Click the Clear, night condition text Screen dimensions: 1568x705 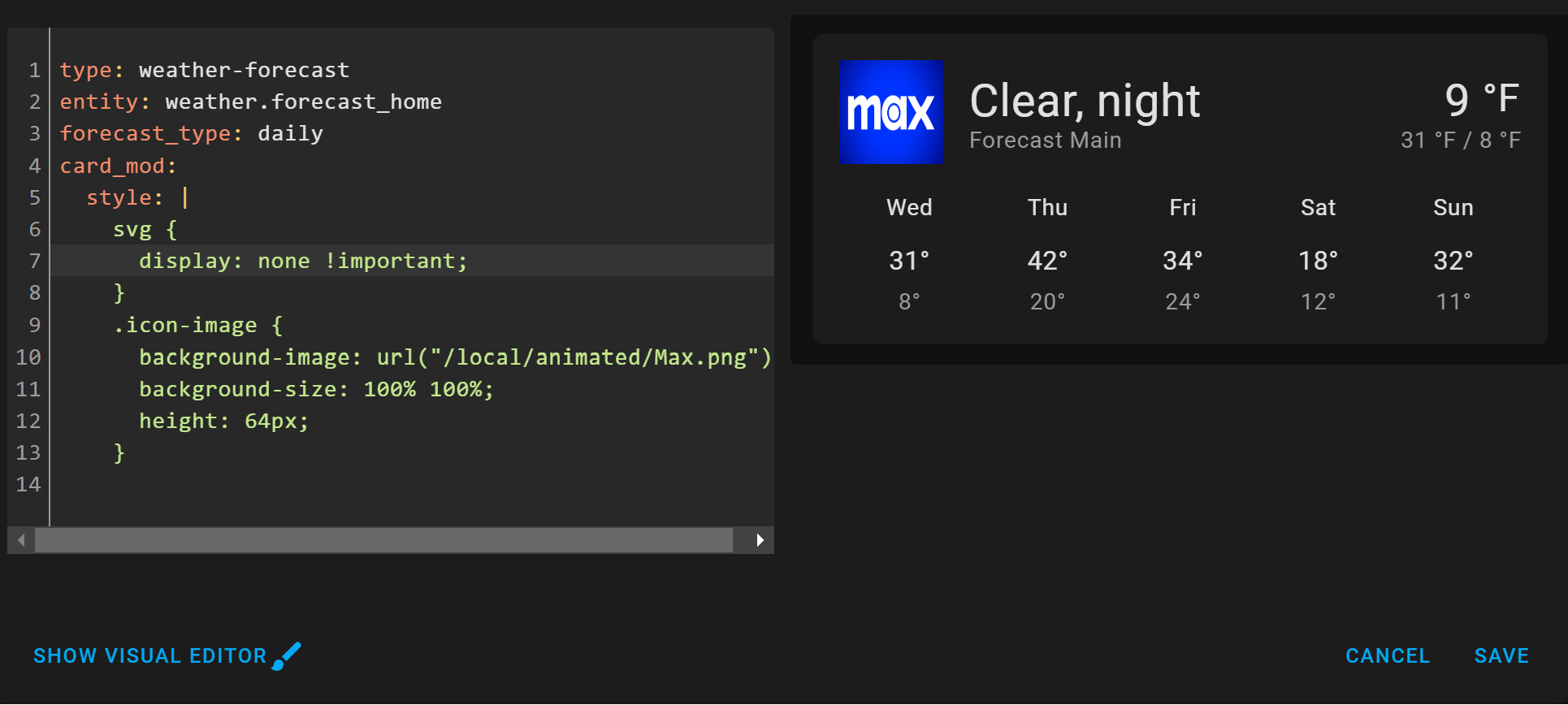1085,100
